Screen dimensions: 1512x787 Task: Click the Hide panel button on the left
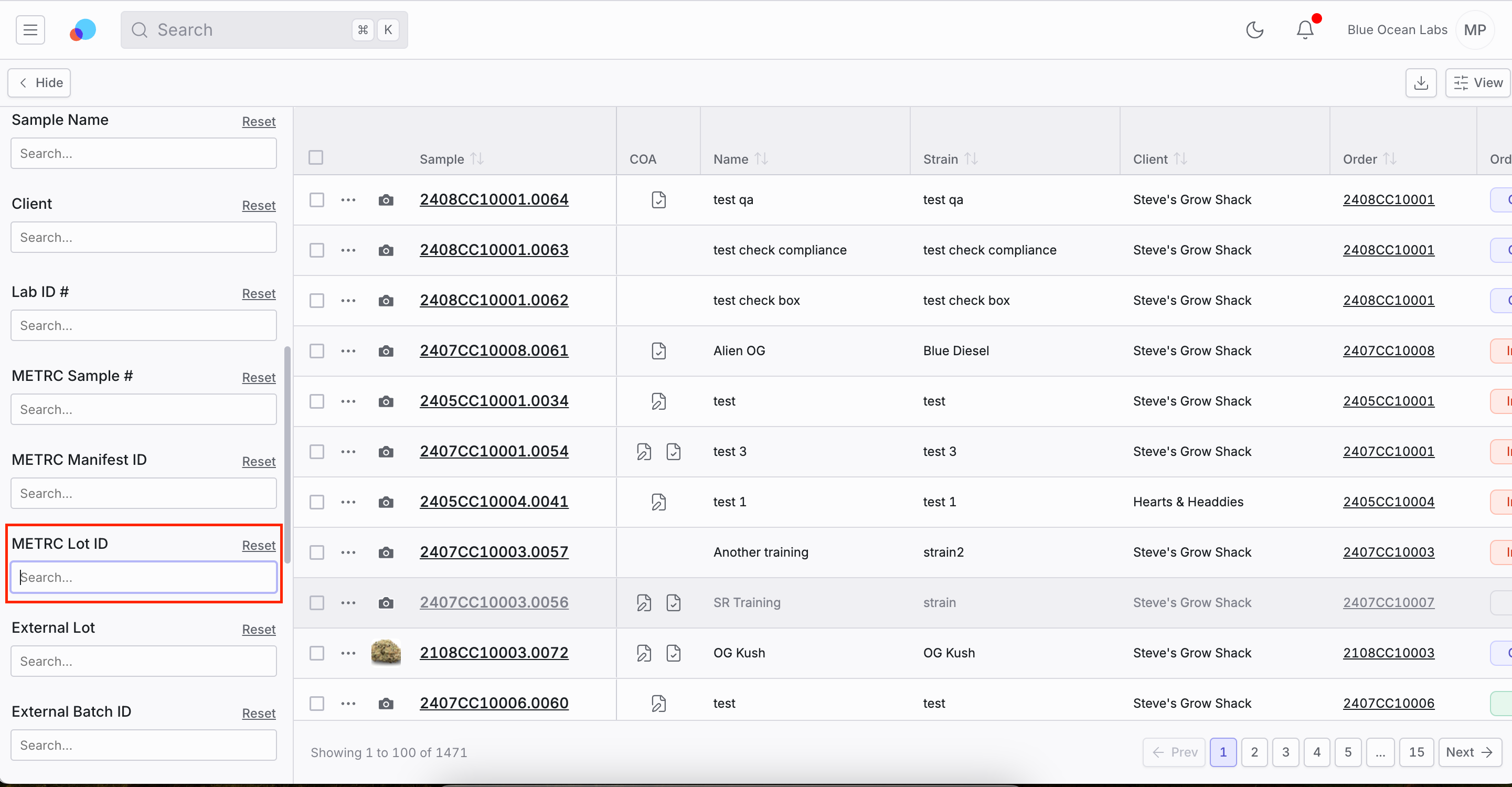pos(40,83)
